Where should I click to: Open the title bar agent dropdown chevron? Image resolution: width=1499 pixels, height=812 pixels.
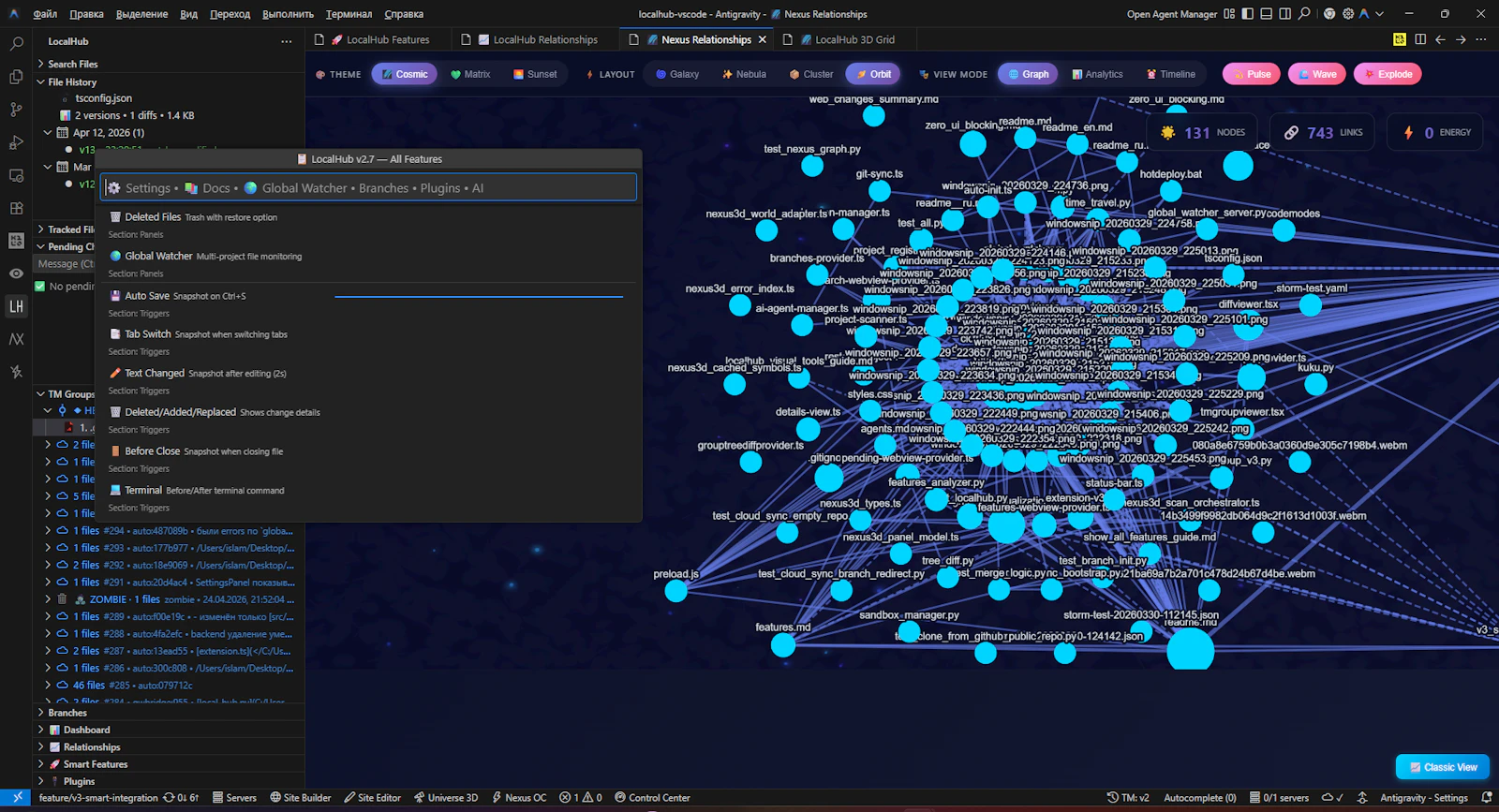click(1380, 14)
